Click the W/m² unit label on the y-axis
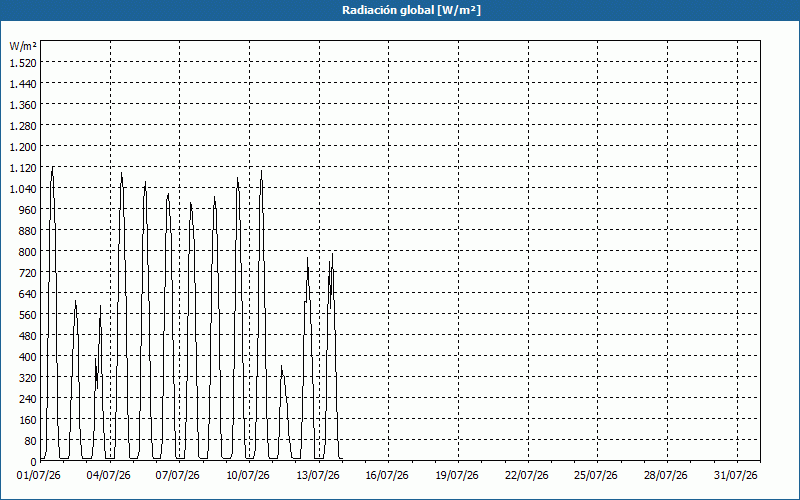800x500 pixels. [23, 46]
